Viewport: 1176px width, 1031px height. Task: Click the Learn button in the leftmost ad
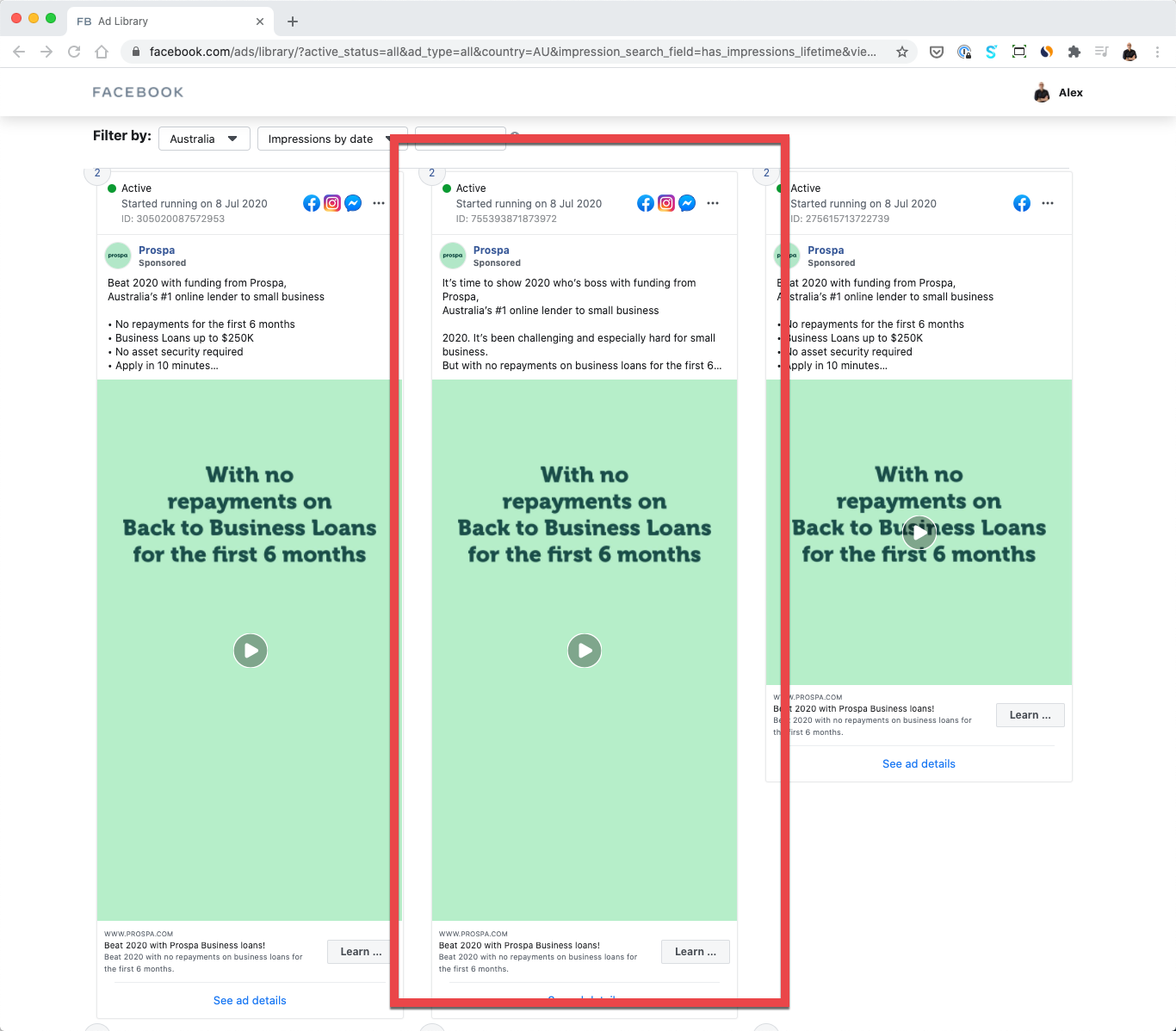[361, 952]
